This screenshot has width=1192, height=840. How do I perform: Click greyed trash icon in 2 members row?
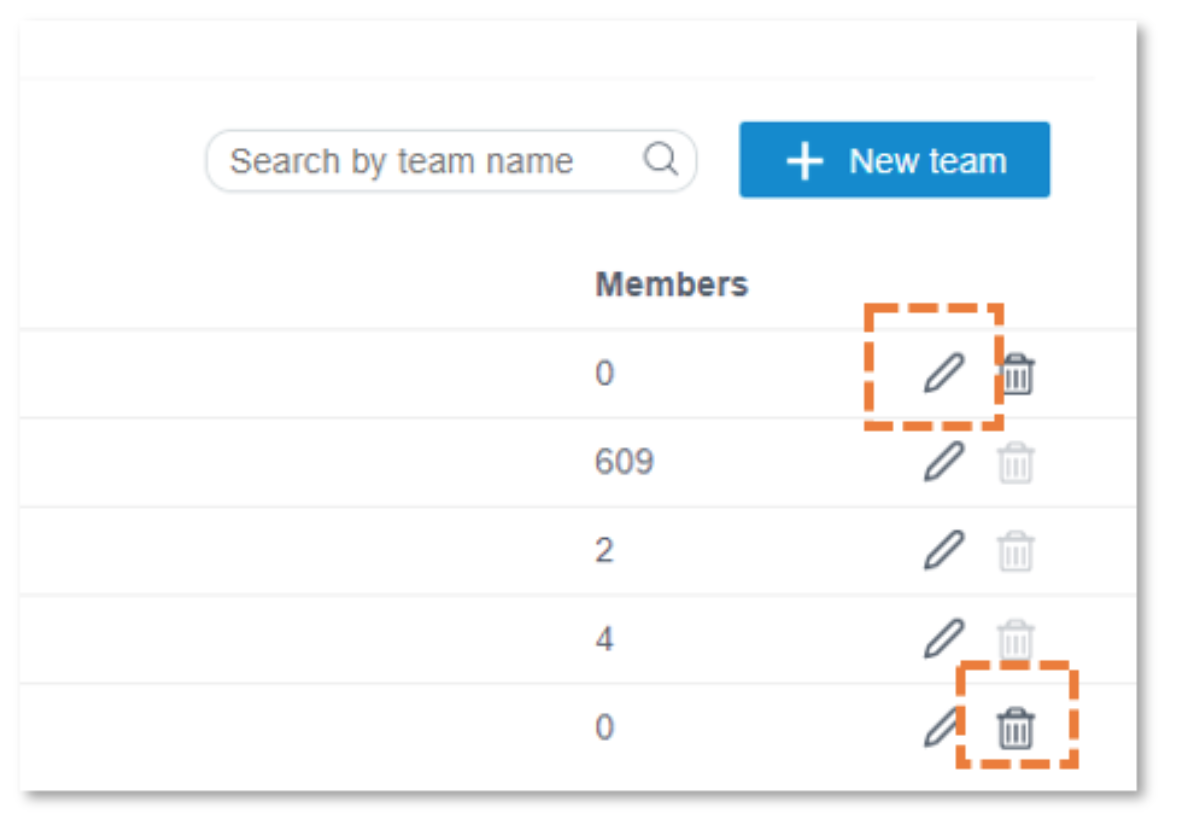pyautogui.click(x=1016, y=550)
